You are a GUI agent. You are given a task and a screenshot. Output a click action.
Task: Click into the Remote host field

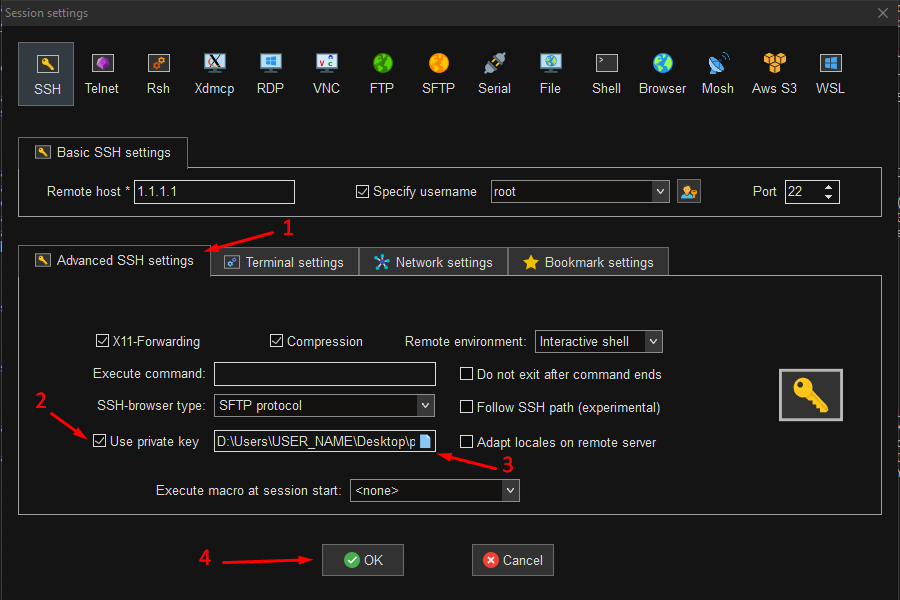coord(214,192)
